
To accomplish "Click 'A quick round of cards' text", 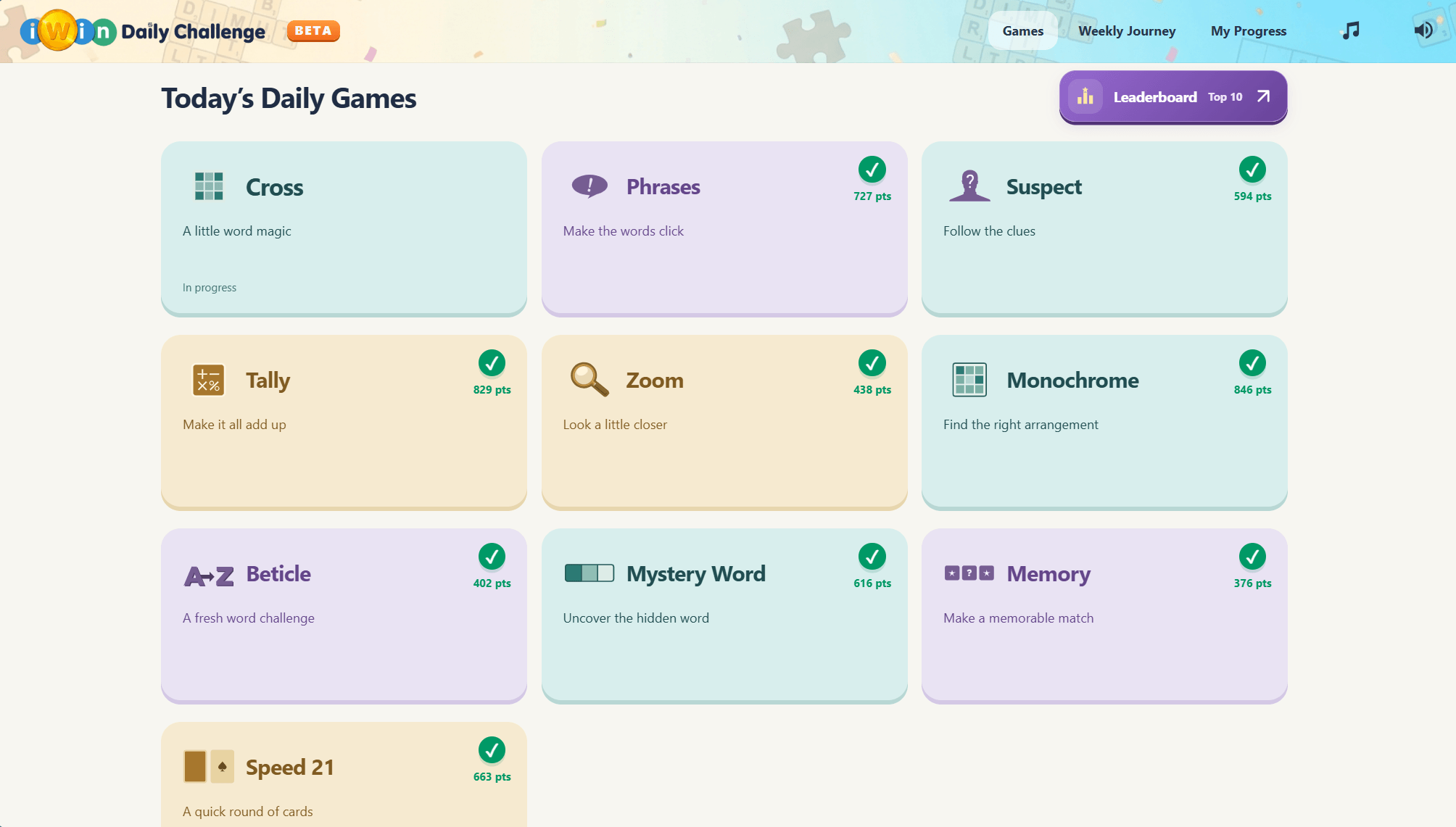I will pos(248,812).
